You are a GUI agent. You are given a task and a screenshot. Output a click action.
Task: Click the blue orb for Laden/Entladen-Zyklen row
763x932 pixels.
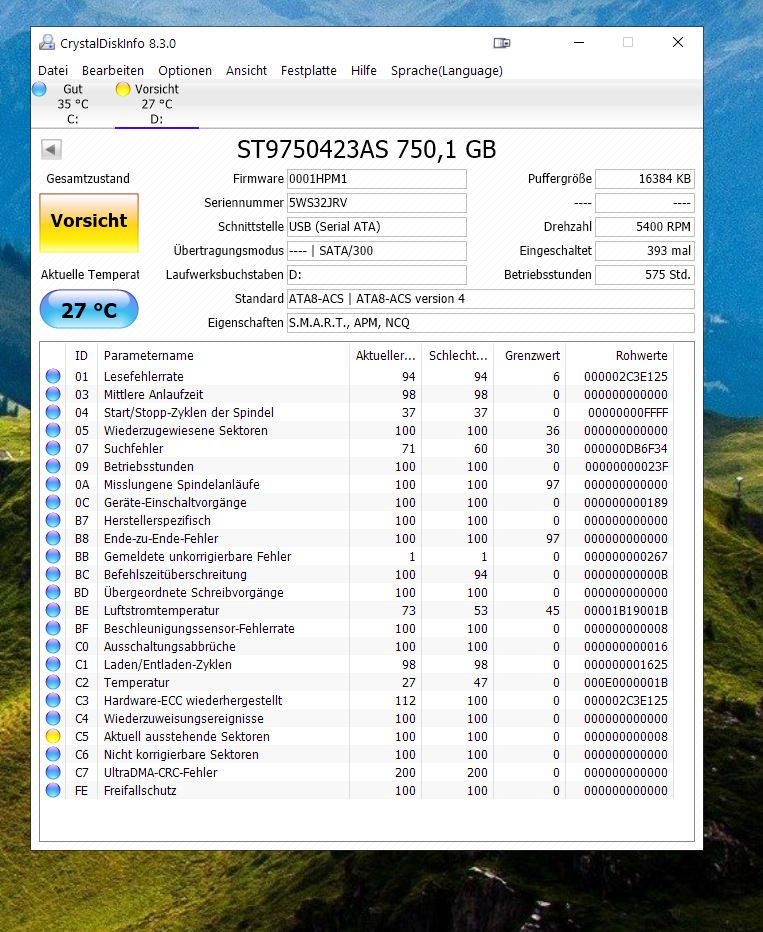(53, 664)
